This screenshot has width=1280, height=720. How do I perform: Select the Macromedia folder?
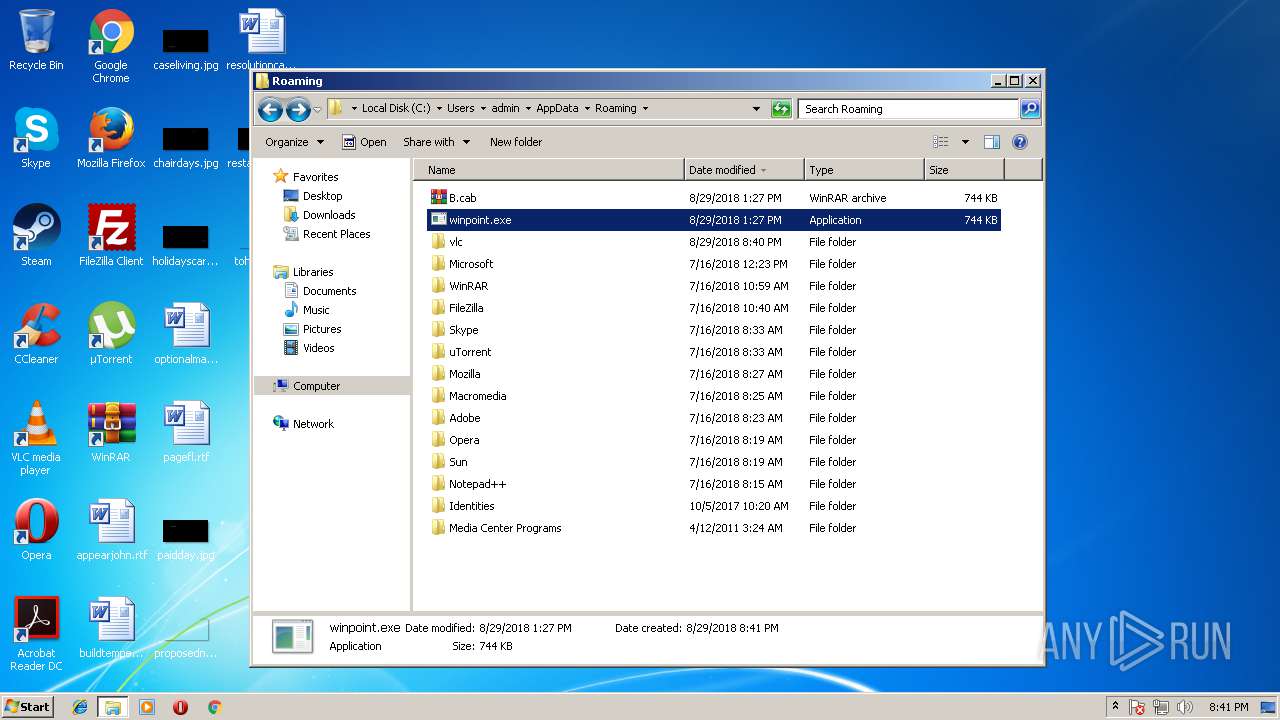click(714, 396)
